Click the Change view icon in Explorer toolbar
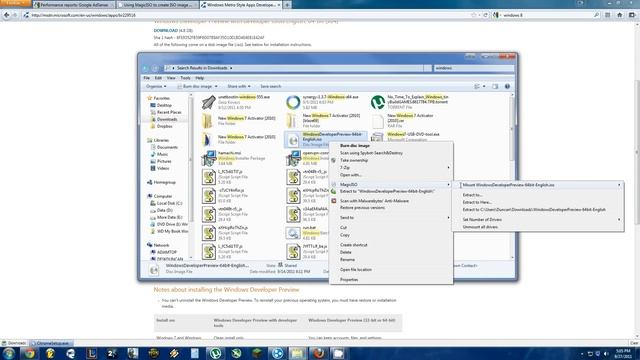This screenshot has height=360, width=640. pyautogui.click(x=477, y=87)
